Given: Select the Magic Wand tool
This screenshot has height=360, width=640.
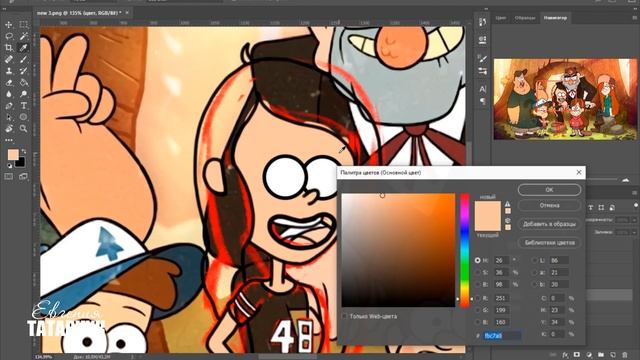Looking at the screenshot, I should pos(23,36).
